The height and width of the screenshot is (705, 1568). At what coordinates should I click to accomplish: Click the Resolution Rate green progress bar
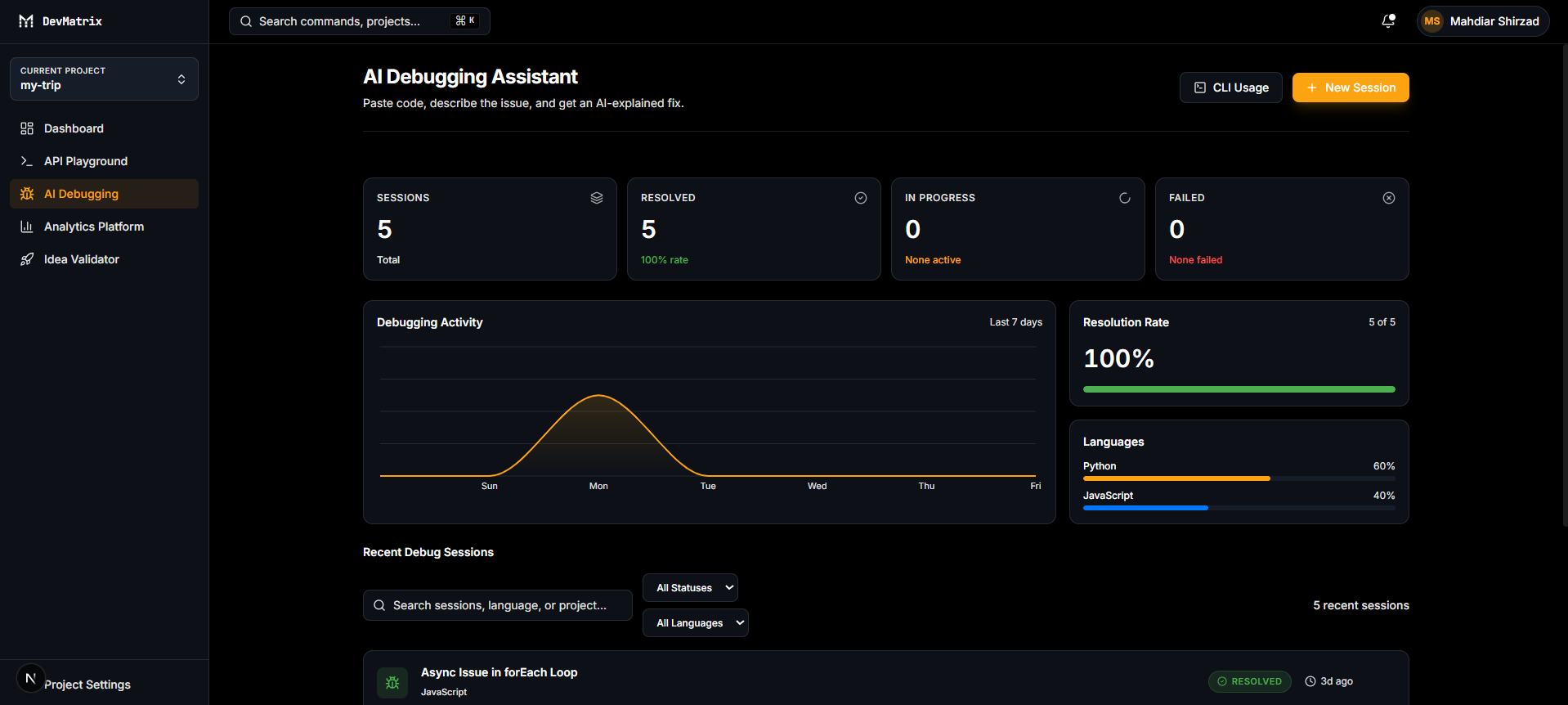(1239, 389)
